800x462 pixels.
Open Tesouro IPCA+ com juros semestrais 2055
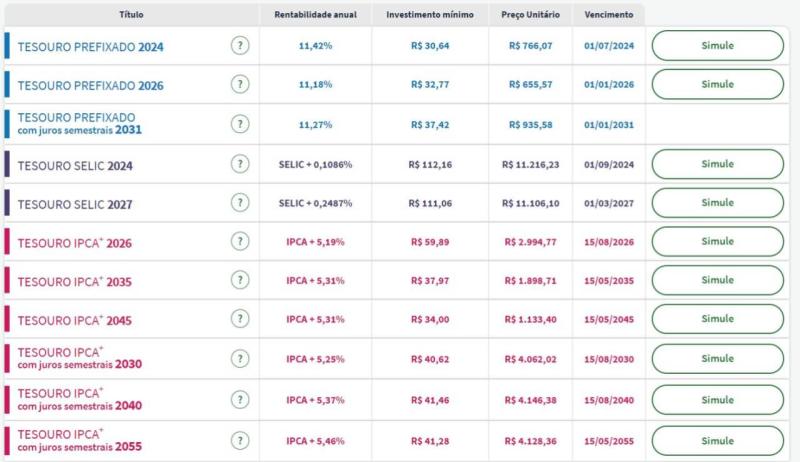tap(80, 441)
